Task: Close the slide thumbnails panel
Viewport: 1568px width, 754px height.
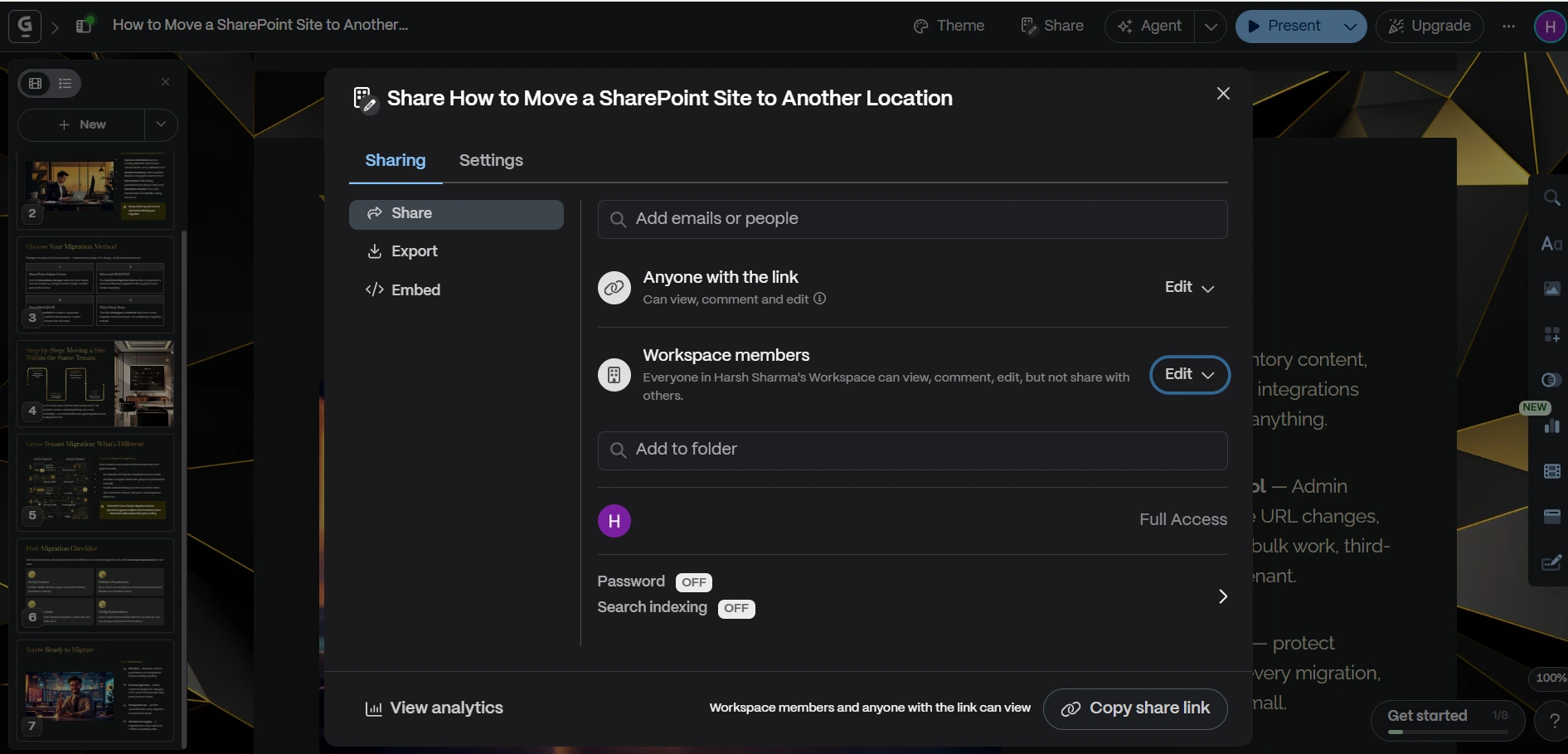Action: point(166,82)
